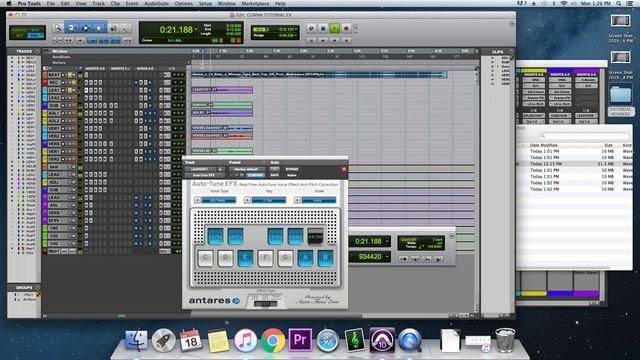640x360 pixels.
Task: Open the factory default preset dropdown
Action: tap(247, 169)
